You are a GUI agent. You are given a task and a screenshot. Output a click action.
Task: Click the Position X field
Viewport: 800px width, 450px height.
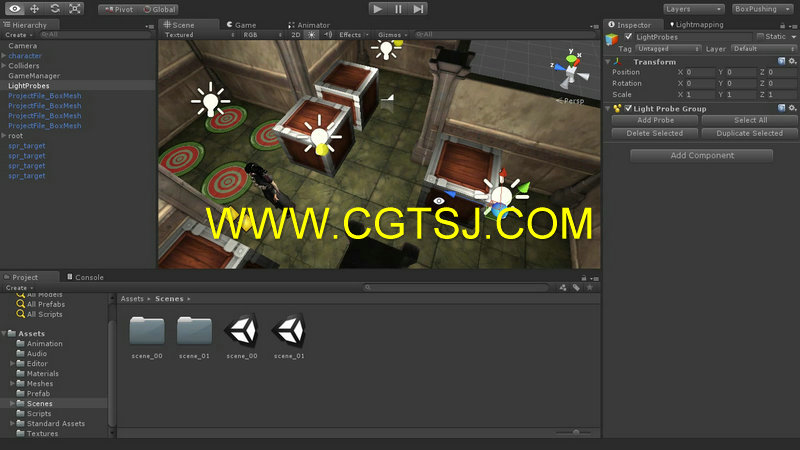coord(699,72)
